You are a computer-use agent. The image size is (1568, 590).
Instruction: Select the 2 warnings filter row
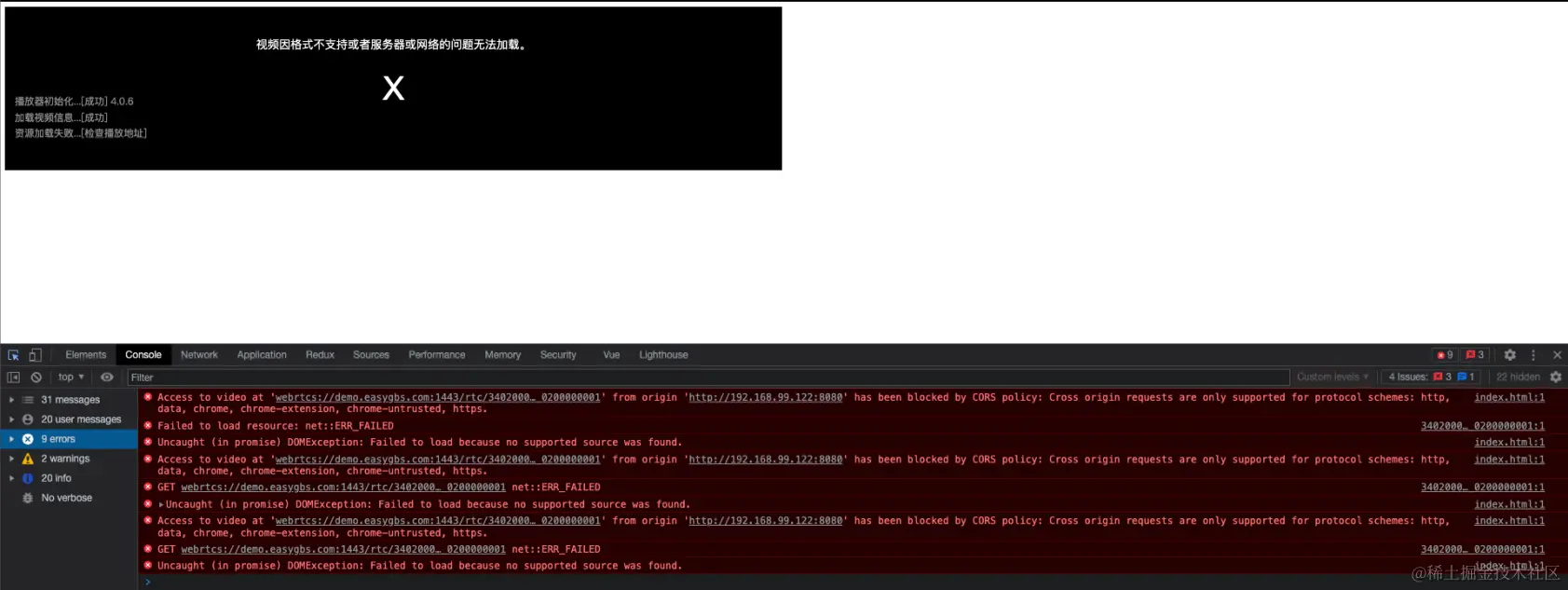click(69, 459)
